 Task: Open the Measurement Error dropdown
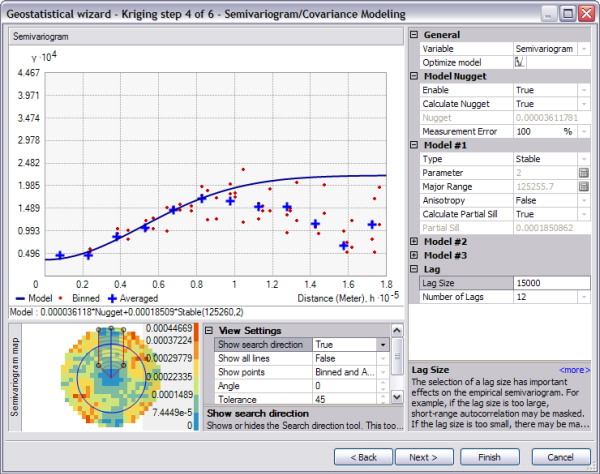pos(584,132)
